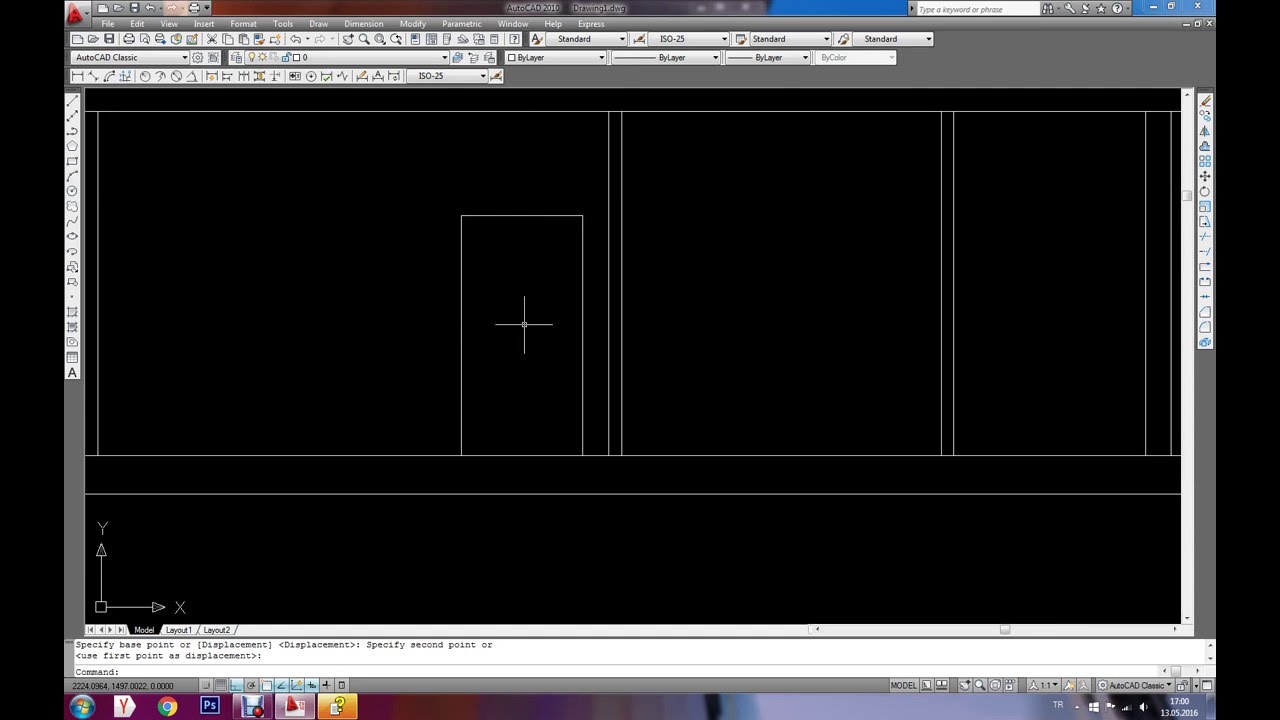Click the Cut (scissors) icon
1280x720 pixels.
pyautogui.click(x=212, y=39)
